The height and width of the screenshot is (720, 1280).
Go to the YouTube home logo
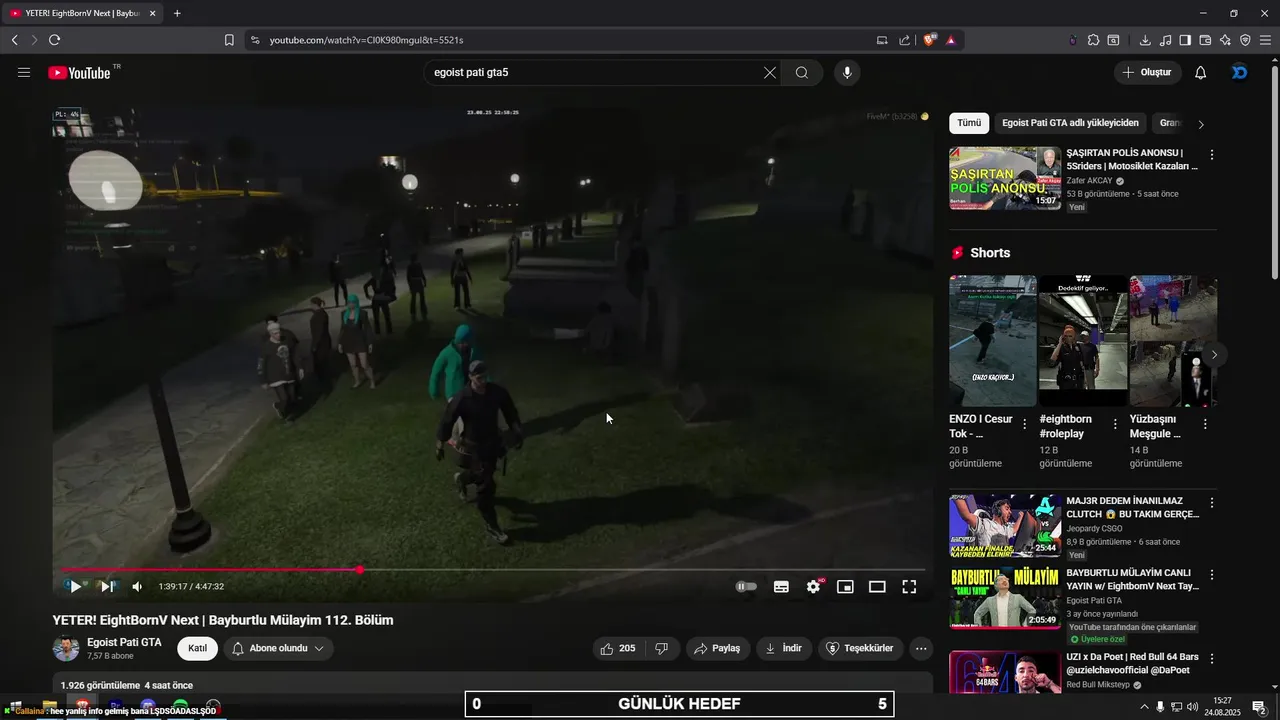click(79, 73)
